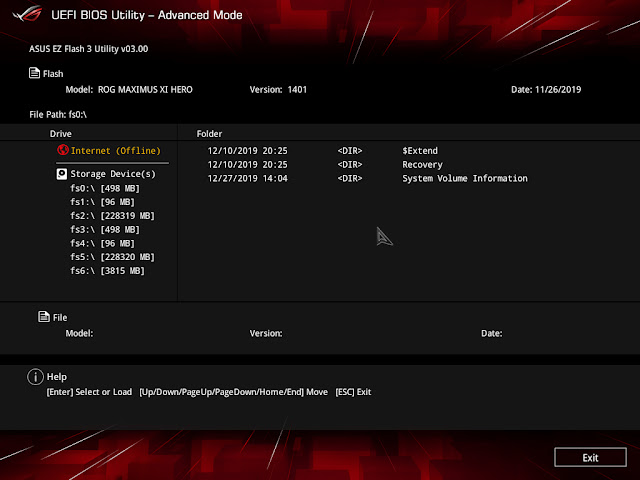Open the System Volume Information folder
Screen dimensions: 640x480
click(x=465, y=178)
